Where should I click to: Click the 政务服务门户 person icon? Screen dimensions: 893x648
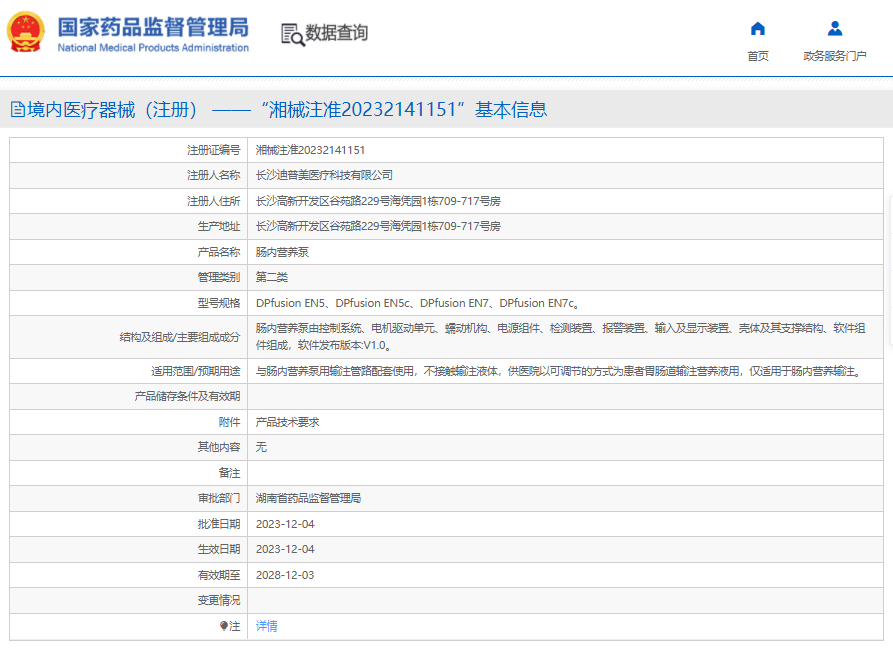coord(835,28)
